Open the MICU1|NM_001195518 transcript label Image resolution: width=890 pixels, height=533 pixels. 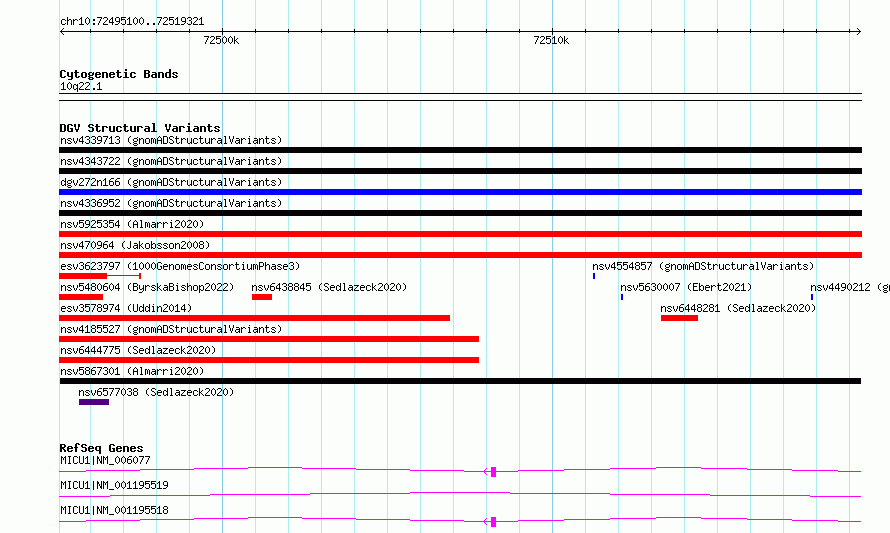[114, 510]
